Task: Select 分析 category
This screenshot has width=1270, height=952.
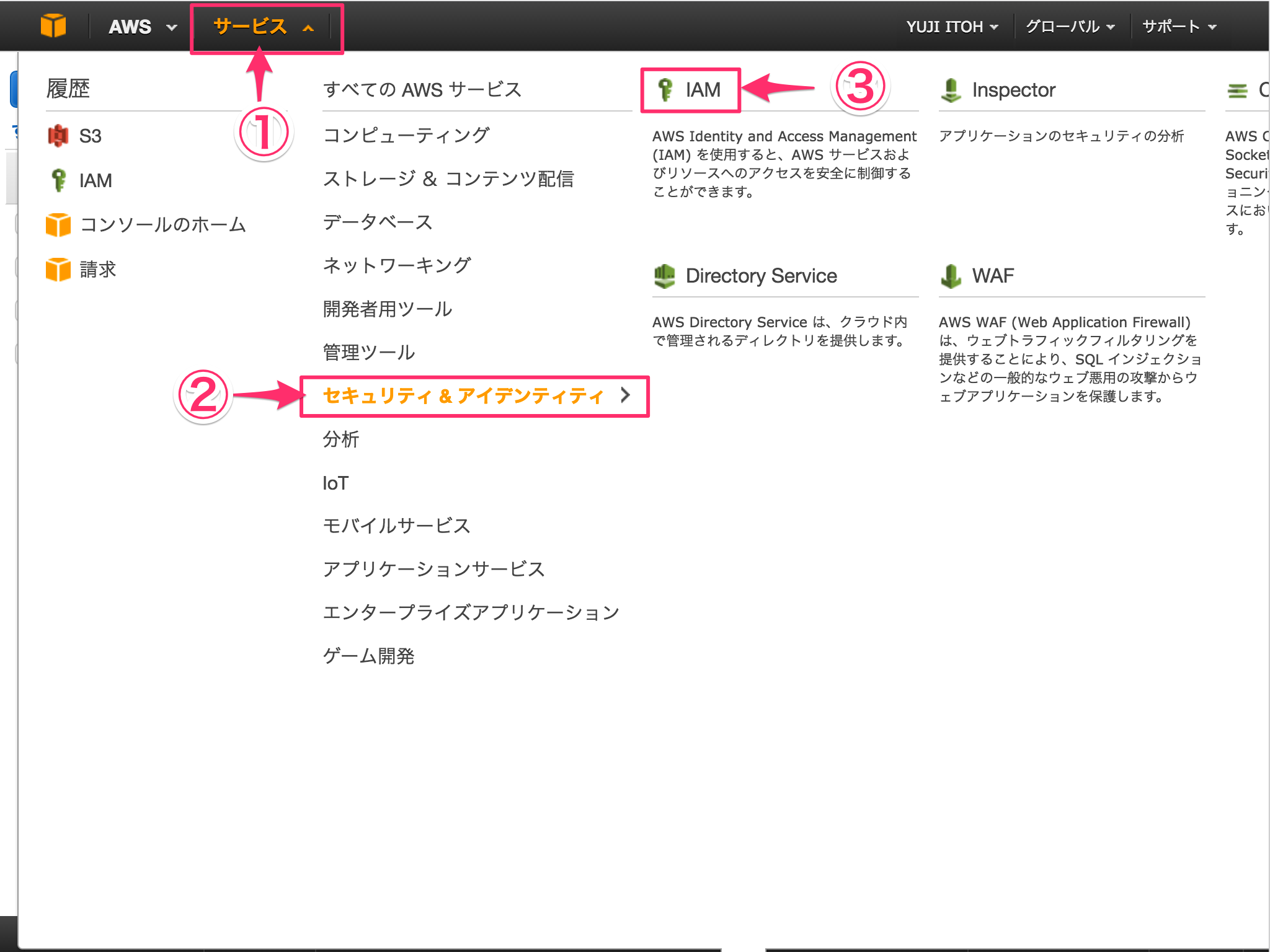Action: click(x=341, y=439)
